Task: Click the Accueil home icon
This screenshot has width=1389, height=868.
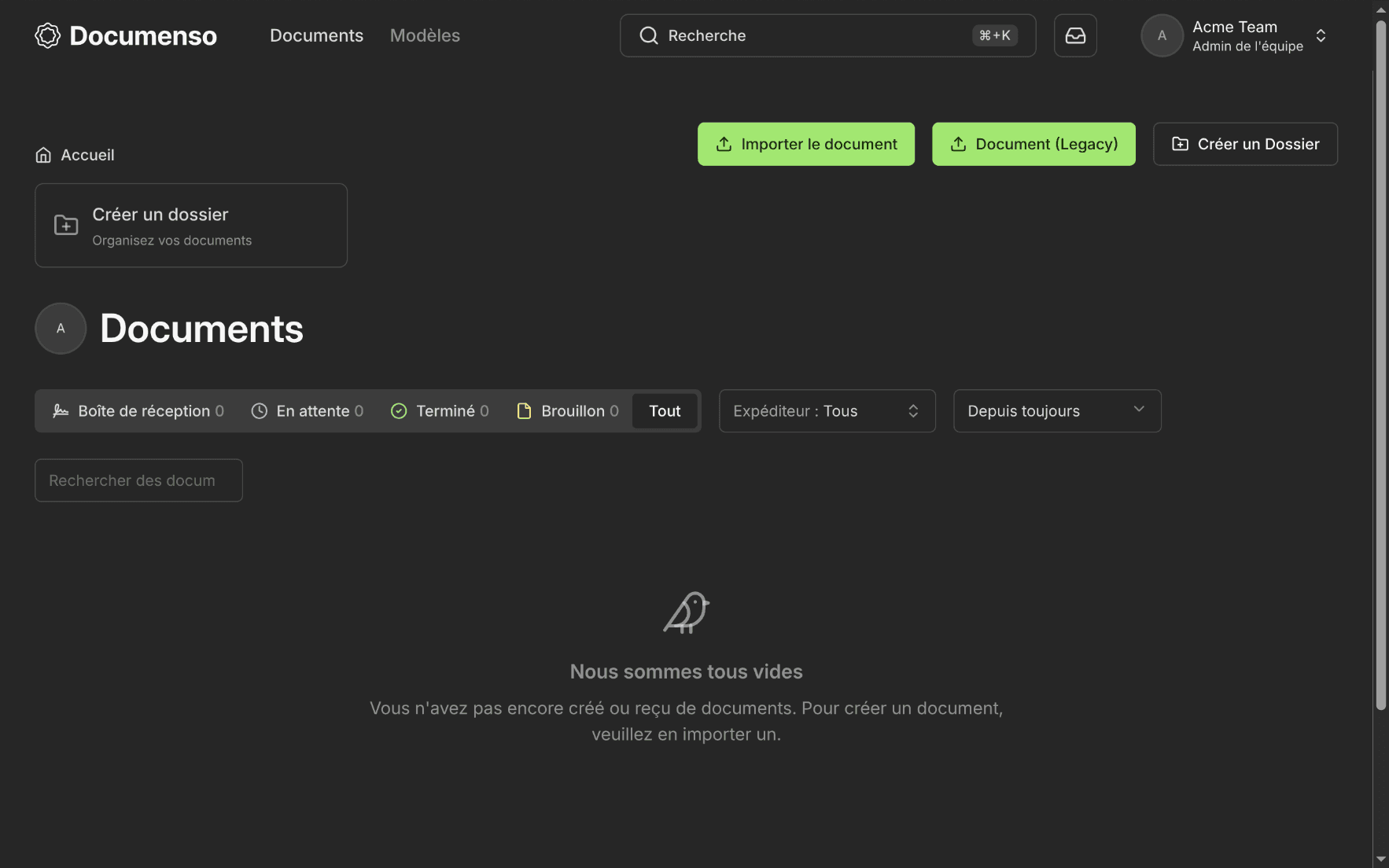Action: [x=43, y=155]
